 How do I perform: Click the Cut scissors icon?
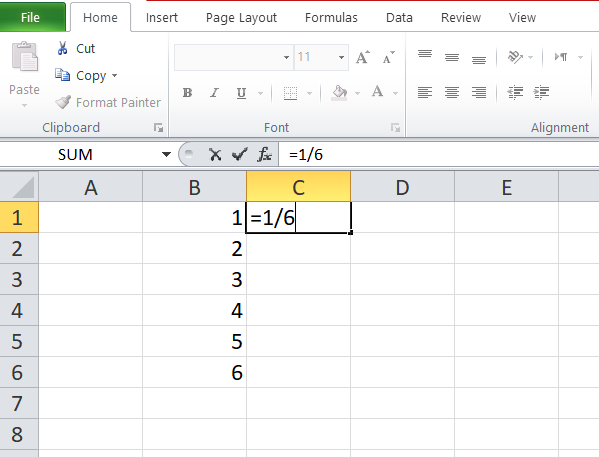(62, 49)
